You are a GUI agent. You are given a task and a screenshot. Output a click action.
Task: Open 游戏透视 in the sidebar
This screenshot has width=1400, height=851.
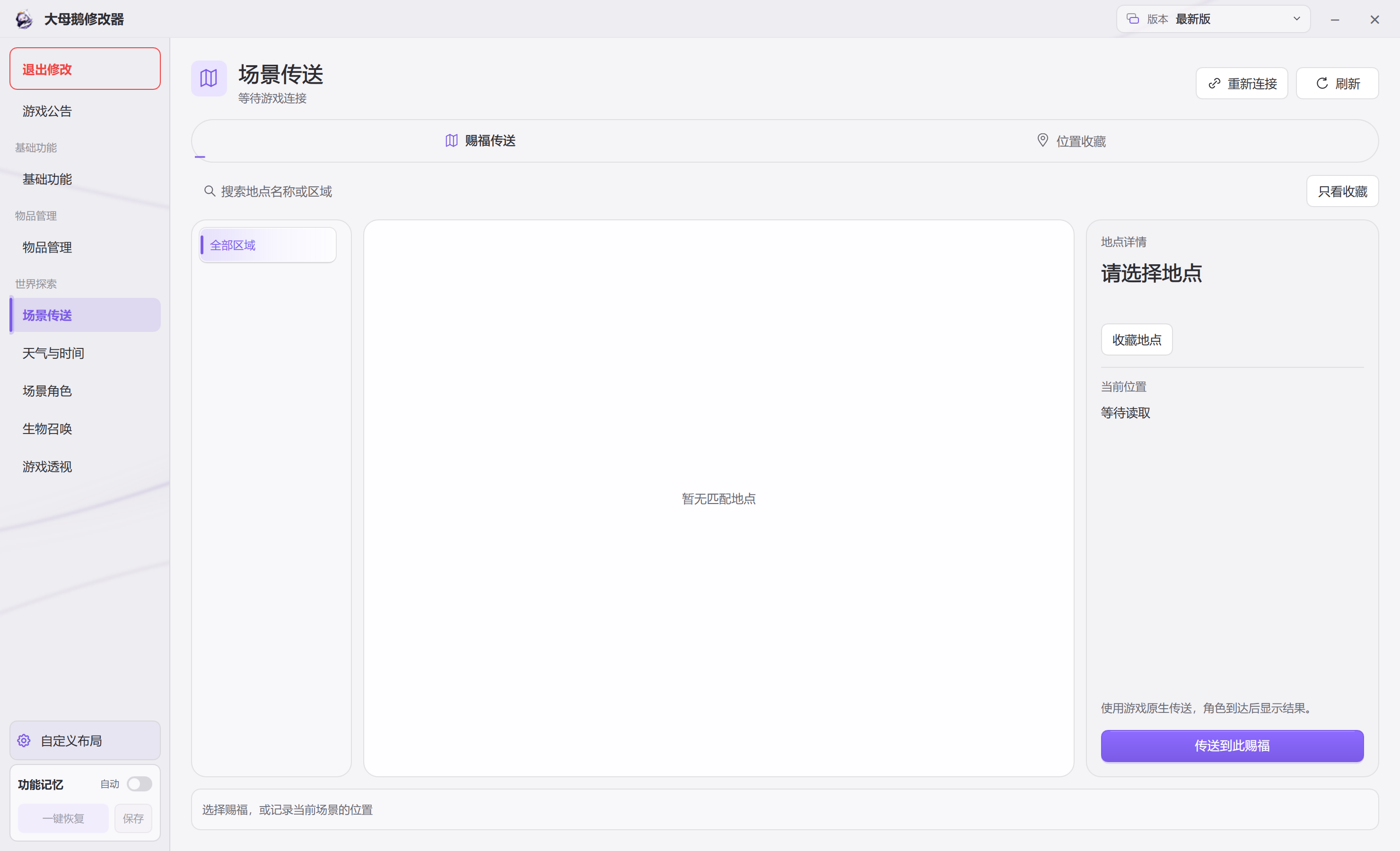(x=85, y=467)
